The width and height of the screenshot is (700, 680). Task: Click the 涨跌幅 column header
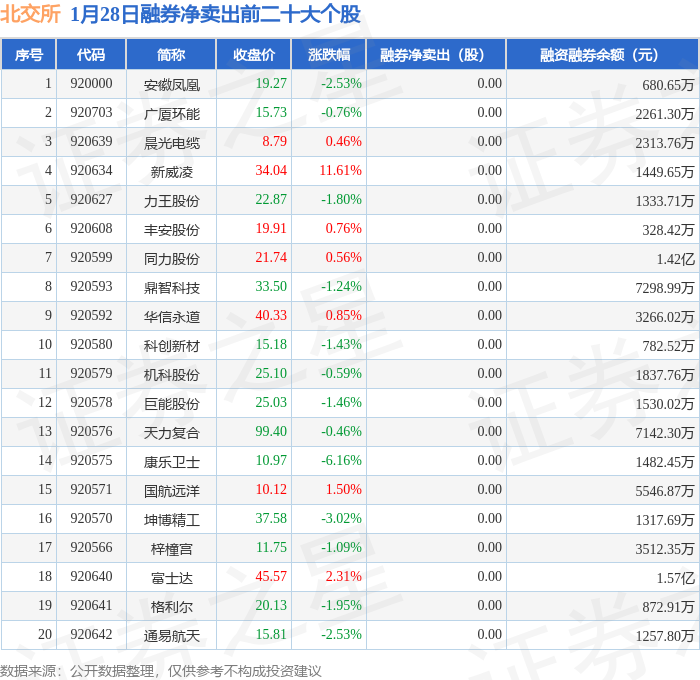pyautogui.click(x=329, y=54)
